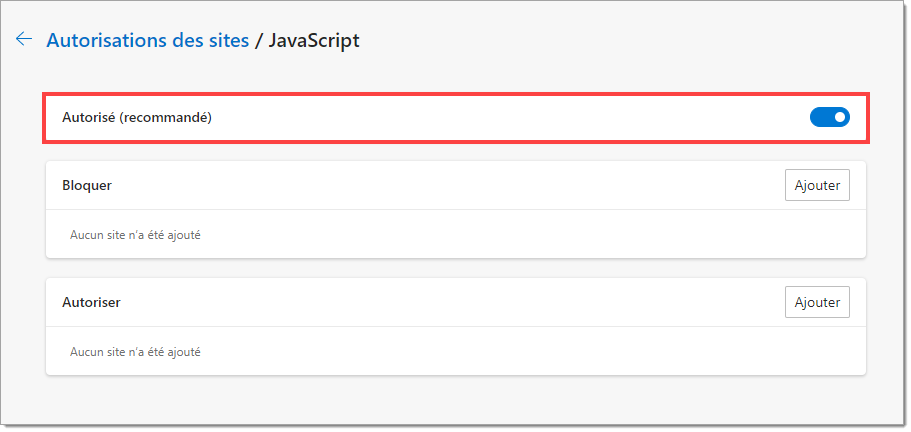This screenshot has width=911, height=432.
Task: Click the slash separator before JavaScript
Action: point(259,40)
